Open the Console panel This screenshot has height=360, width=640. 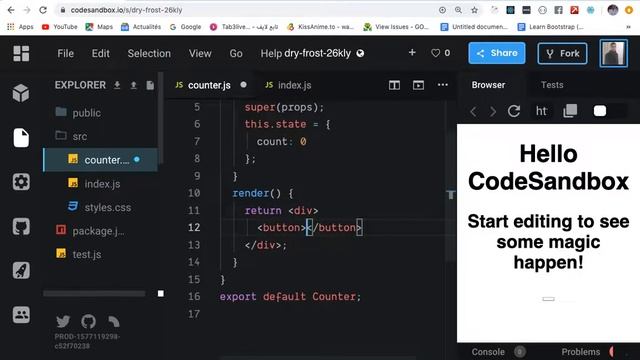[x=488, y=352]
